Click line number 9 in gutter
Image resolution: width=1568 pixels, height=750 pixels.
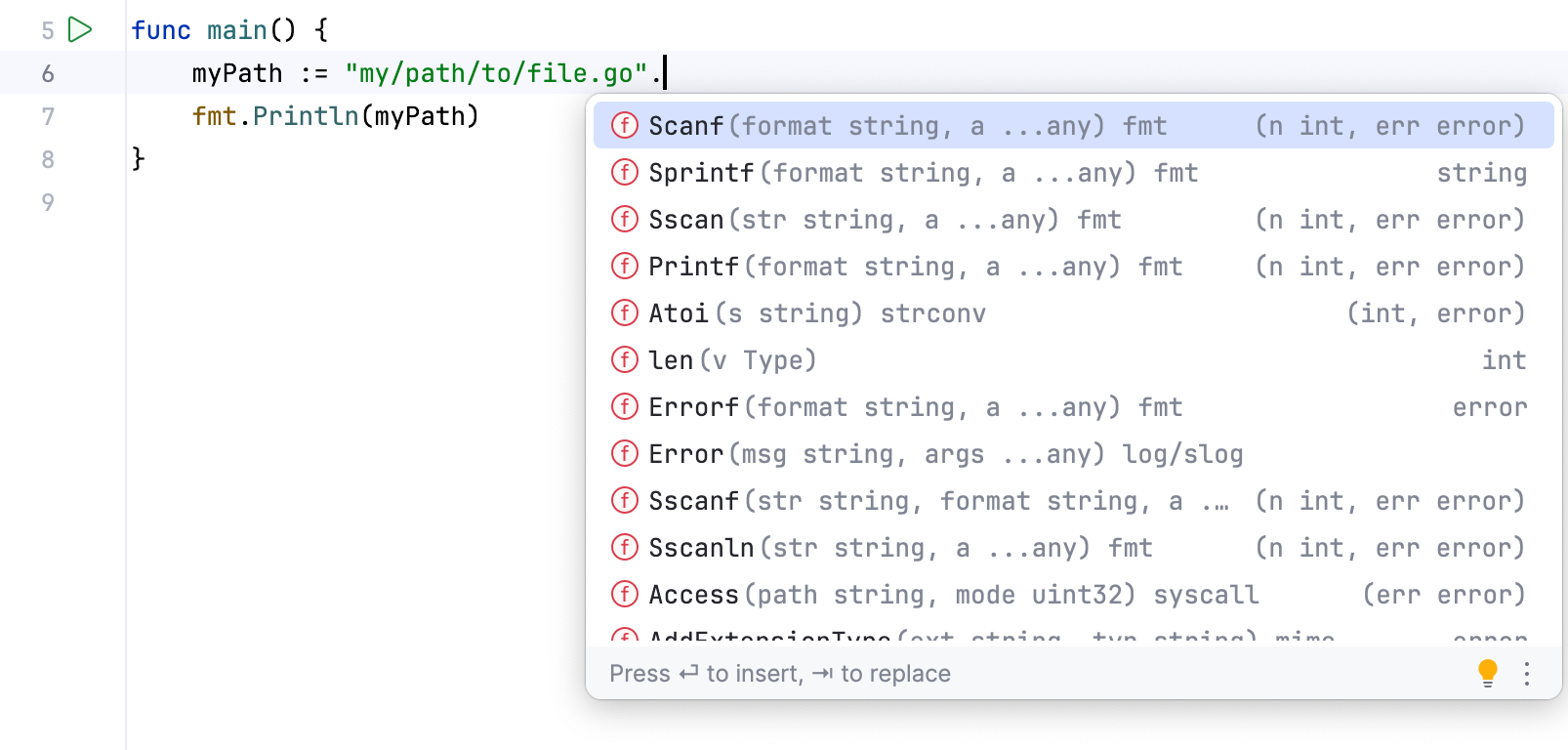pyautogui.click(x=48, y=203)
